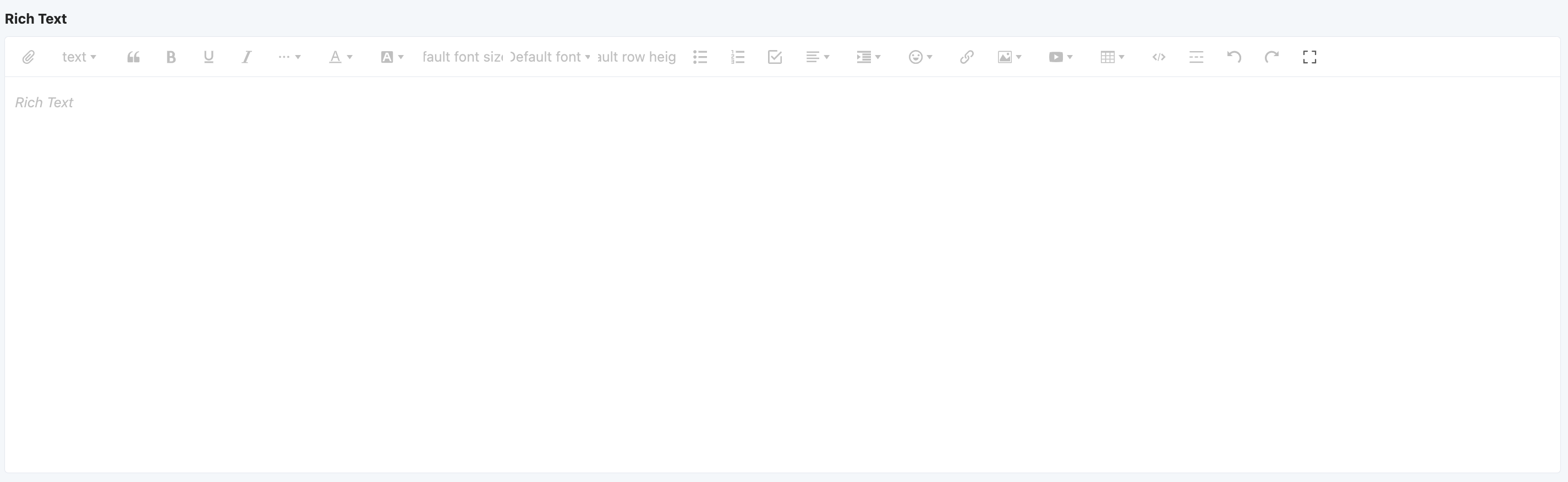Click the attachment paperclip icon

pyautogui.click(x=28, y=57)
